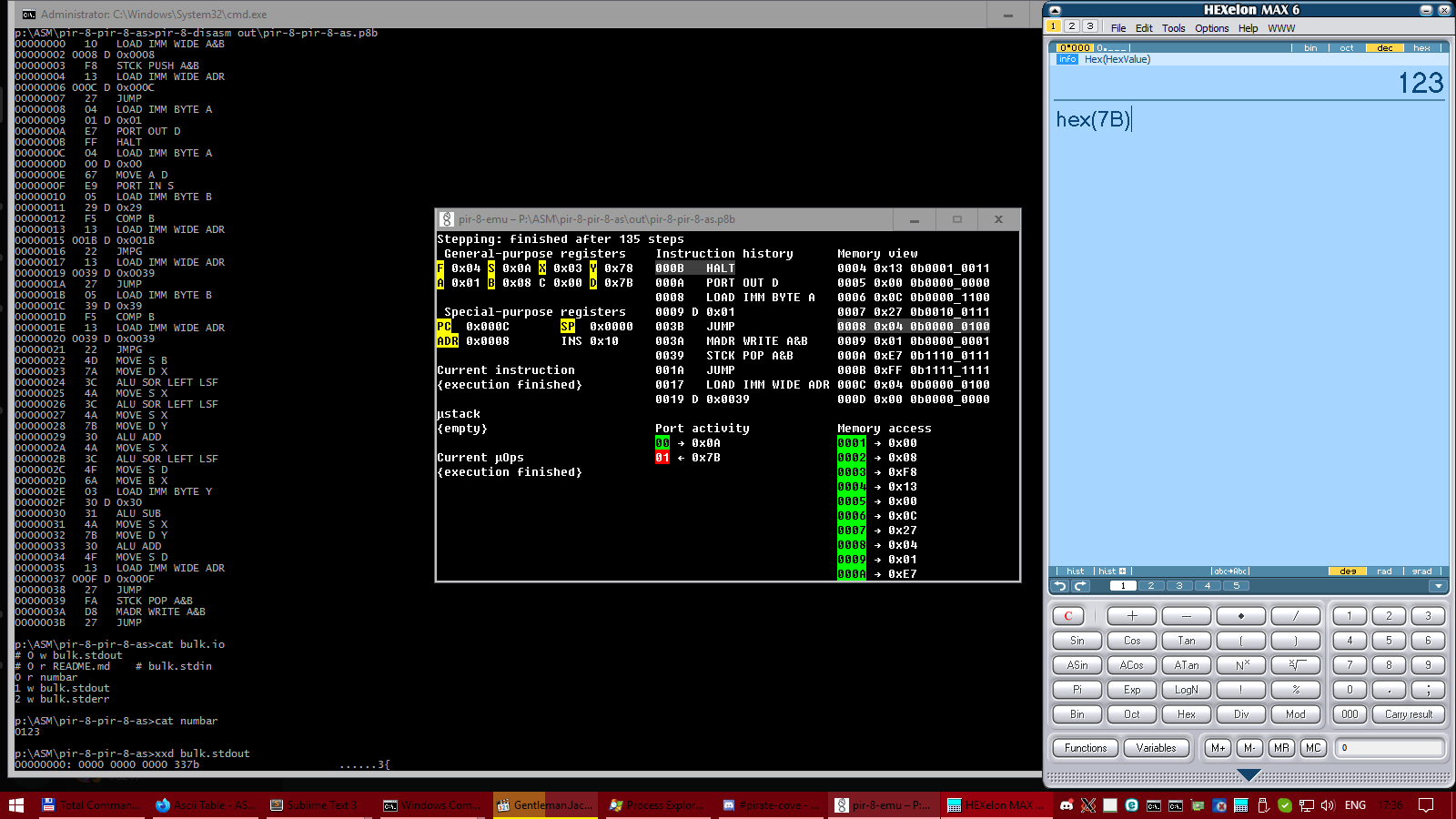Click the memory value field
This screenshot has height=819, width=1456.
pyautogui.click(x=1390, y=748)
